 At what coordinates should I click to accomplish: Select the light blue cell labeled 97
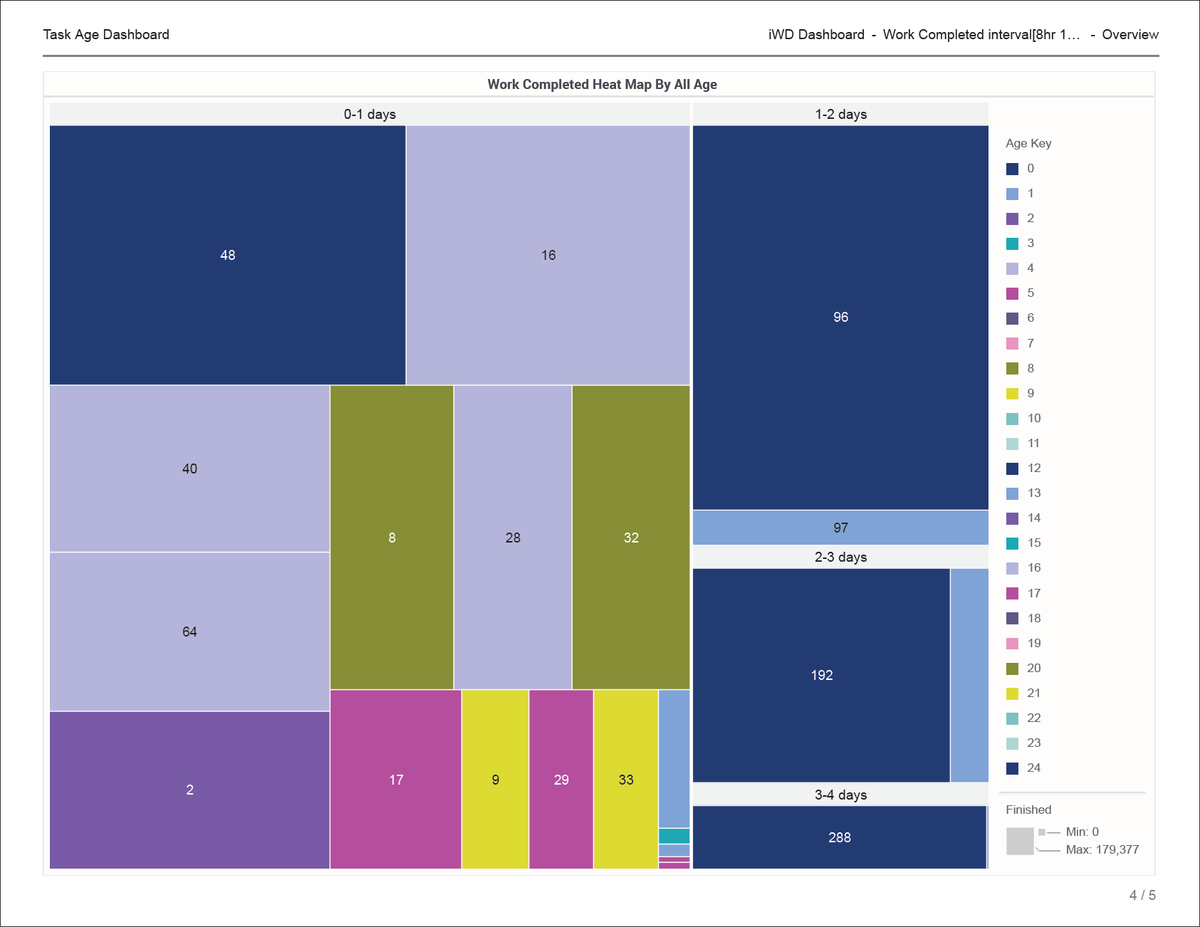[840, 527]
